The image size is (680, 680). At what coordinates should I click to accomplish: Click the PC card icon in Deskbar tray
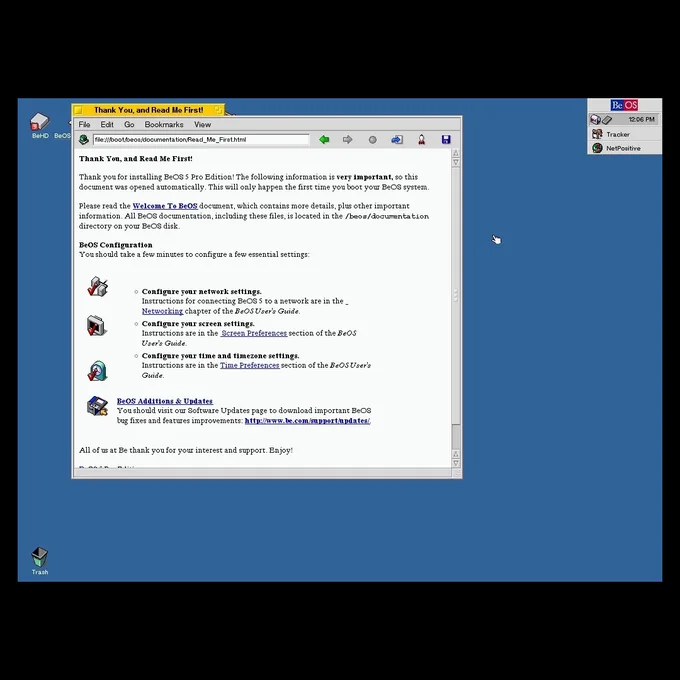click(607, 120)
